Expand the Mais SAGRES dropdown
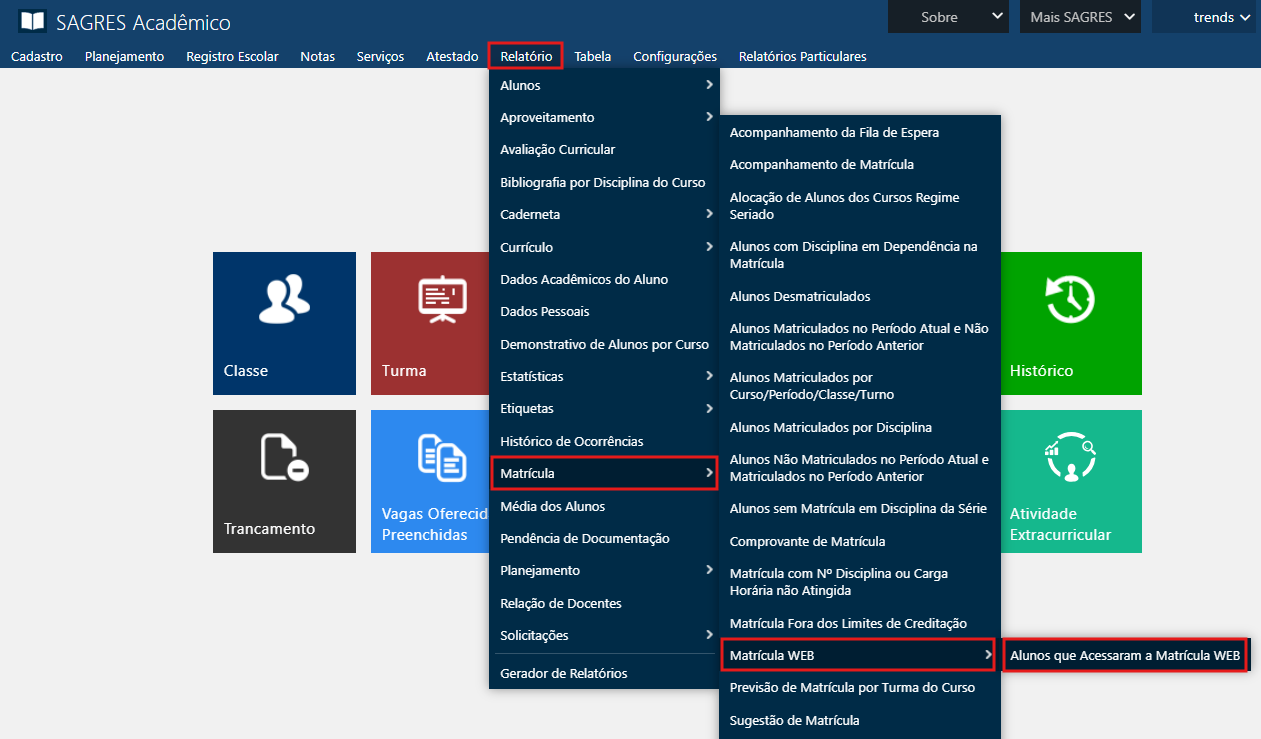 coord(1079,17)
